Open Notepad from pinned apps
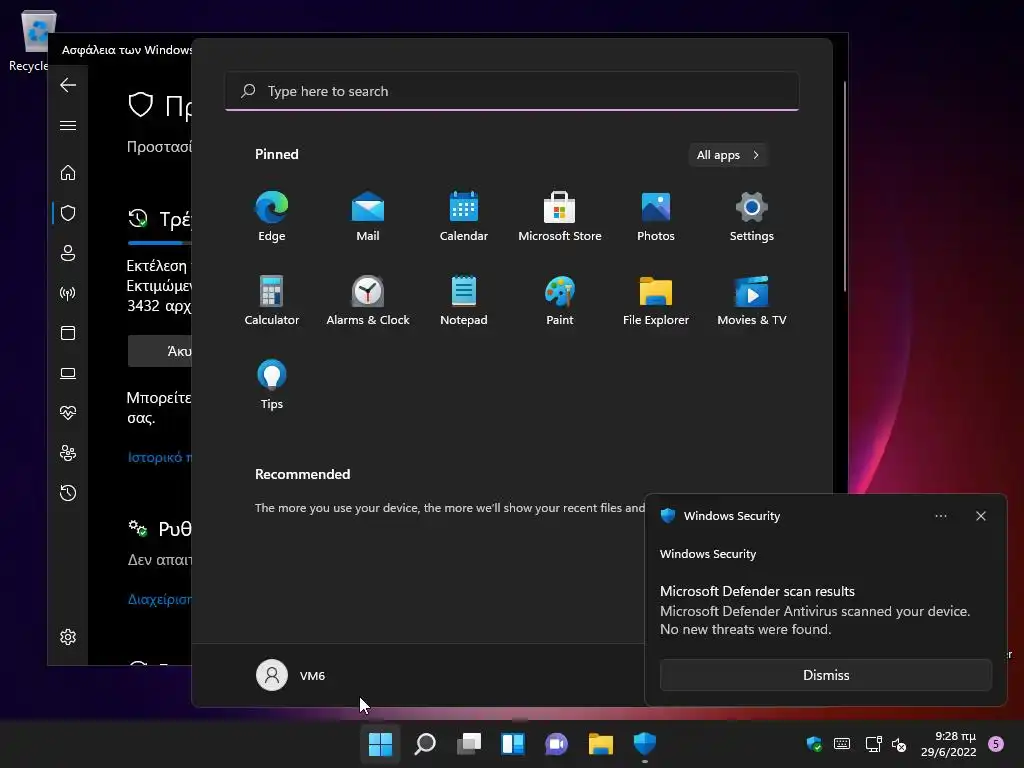 464,300
